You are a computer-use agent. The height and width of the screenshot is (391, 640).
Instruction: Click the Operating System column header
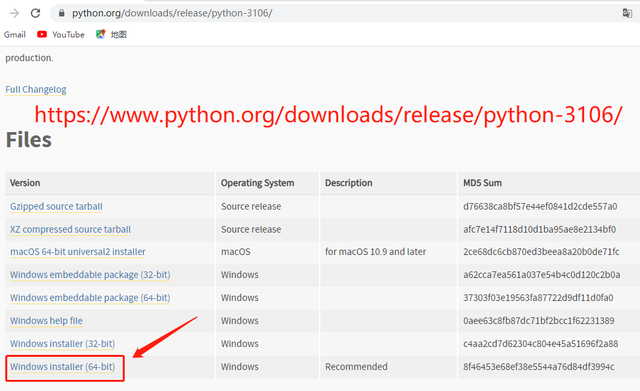[258, 183]
